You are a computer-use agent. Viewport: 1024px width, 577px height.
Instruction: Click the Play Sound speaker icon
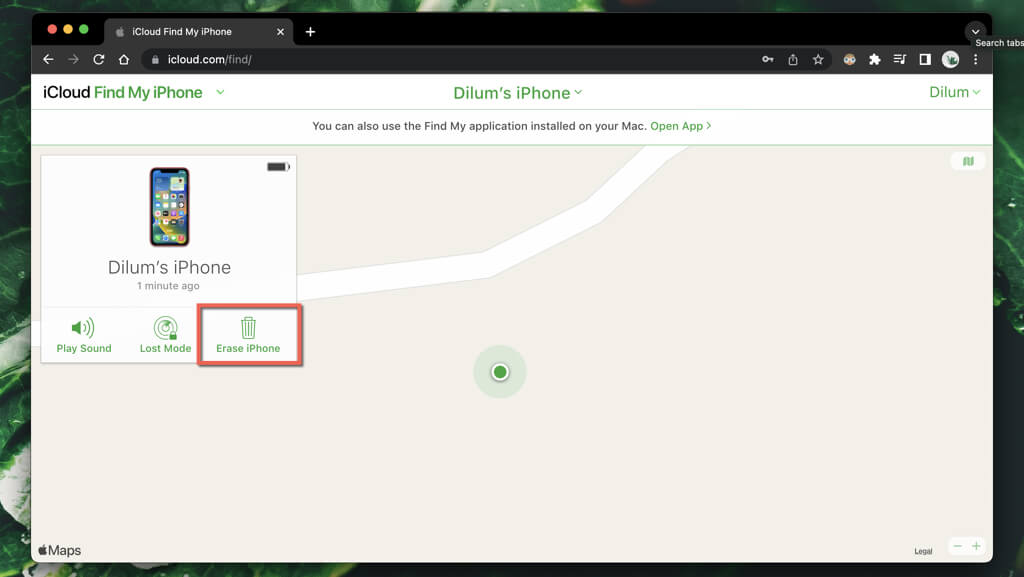click(84, 328)
